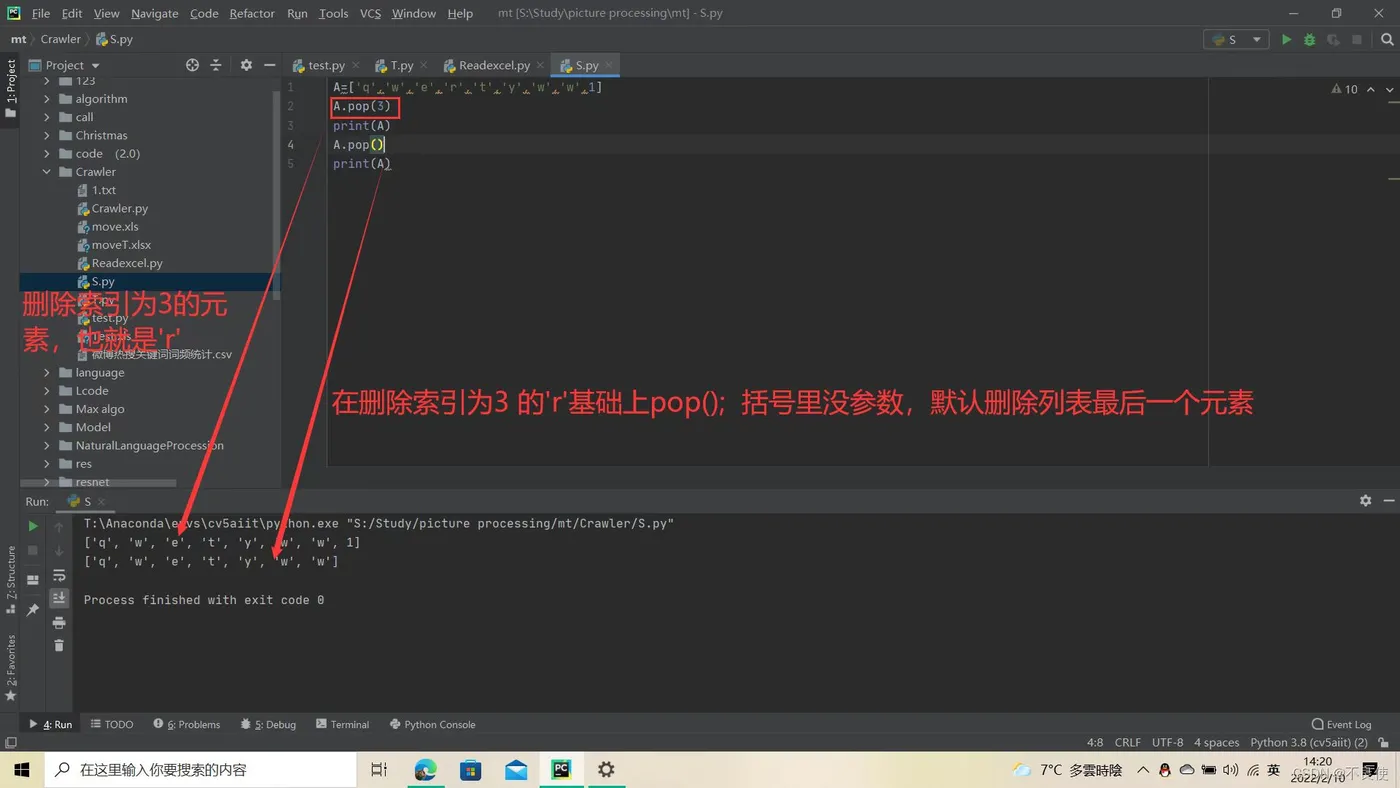Collapse the Crawler folder
Viewport: 1400px width, 788px height.
[x=47, y=172]
